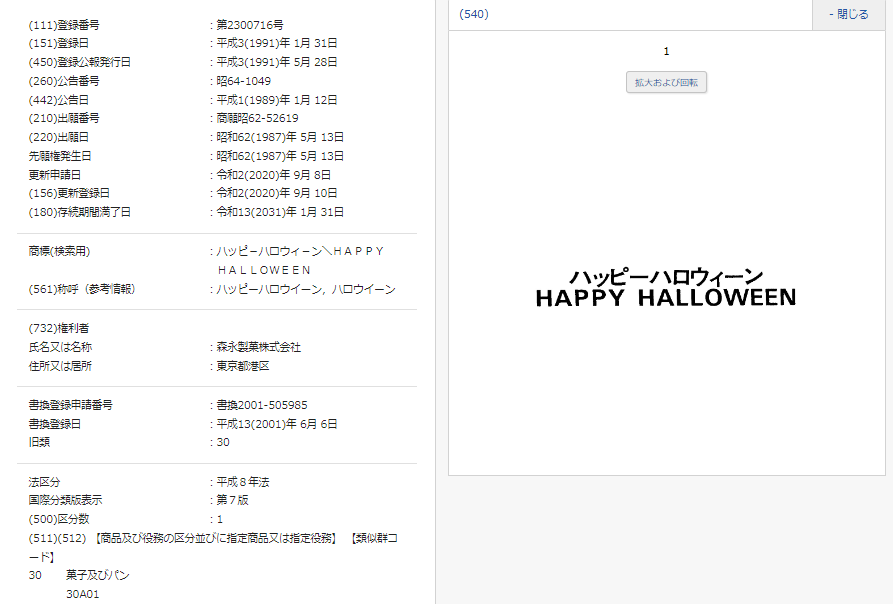Click renewal registration date 令和2(2020)年 9月 10日
This screenshot has width=893, height=604.
tap(277, 193)
